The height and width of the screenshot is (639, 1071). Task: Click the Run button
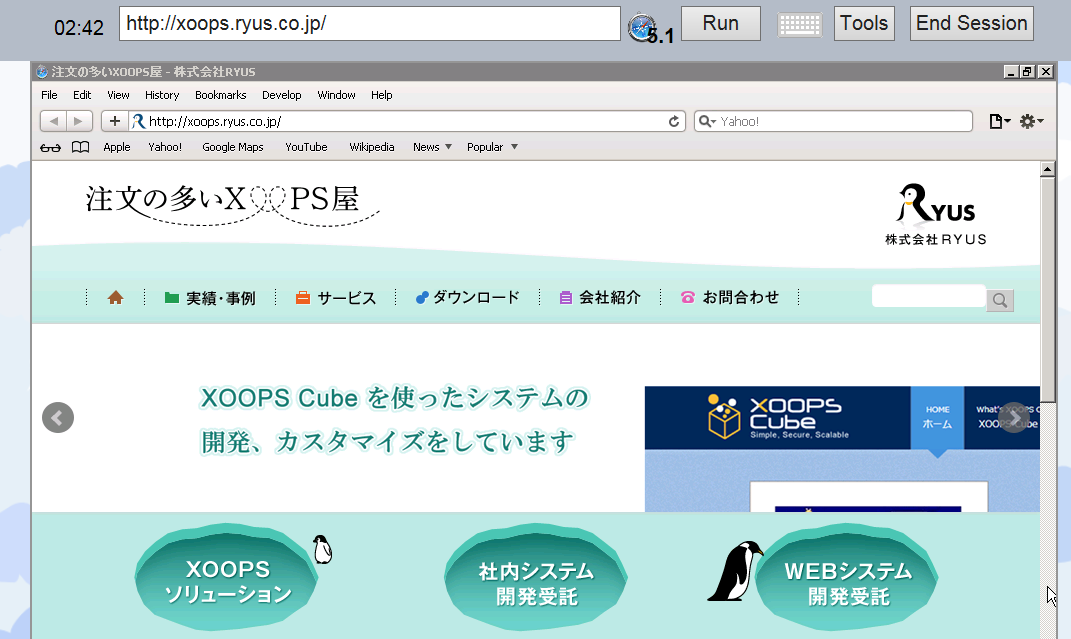pyautogui.click(x=721, y=24)
